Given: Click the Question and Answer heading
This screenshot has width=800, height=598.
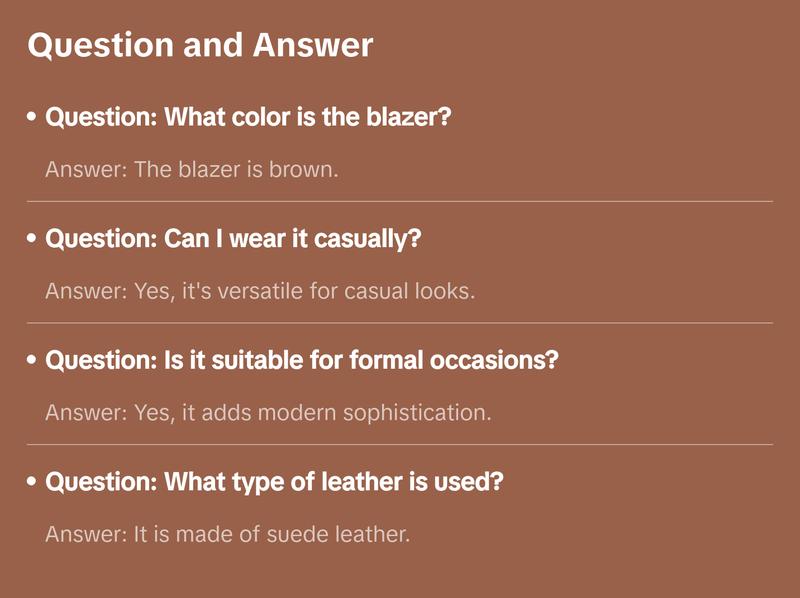Looking at the screenshot, I should click(200, 45).
